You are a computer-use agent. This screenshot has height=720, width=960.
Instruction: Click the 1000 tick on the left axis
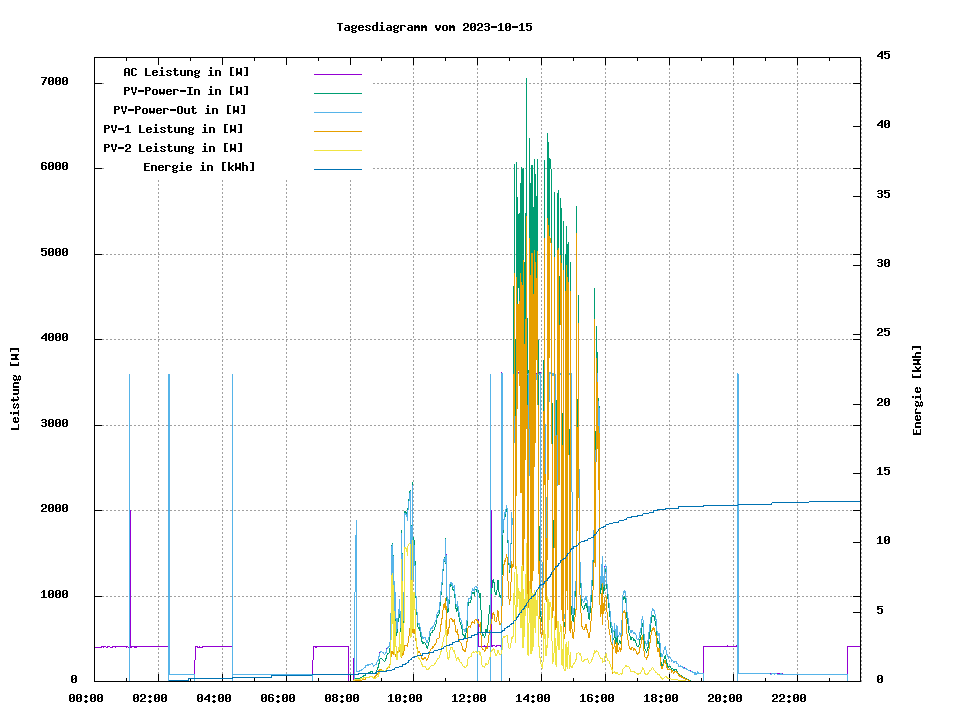[x=54, y=596]
